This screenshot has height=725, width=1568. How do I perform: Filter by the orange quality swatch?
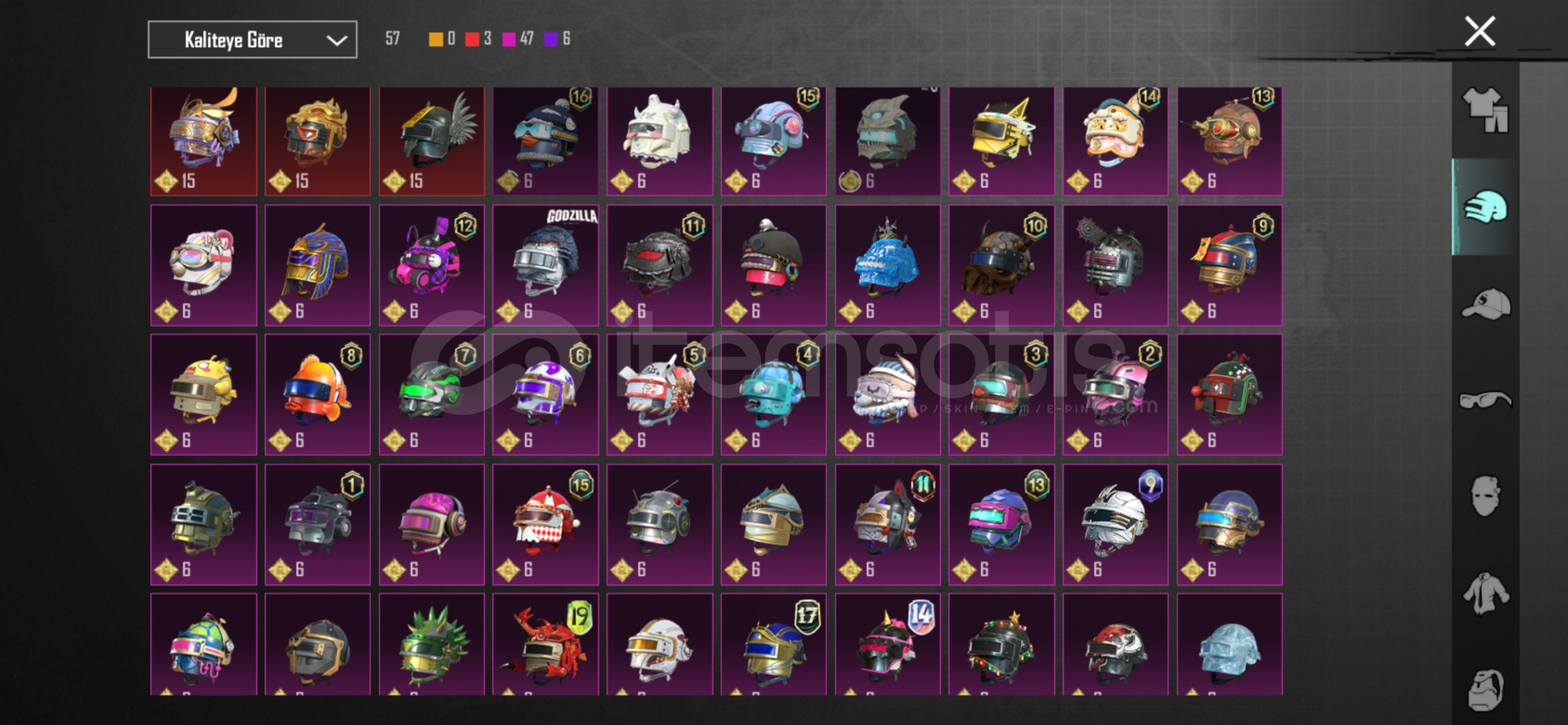(x=436, y=39)
